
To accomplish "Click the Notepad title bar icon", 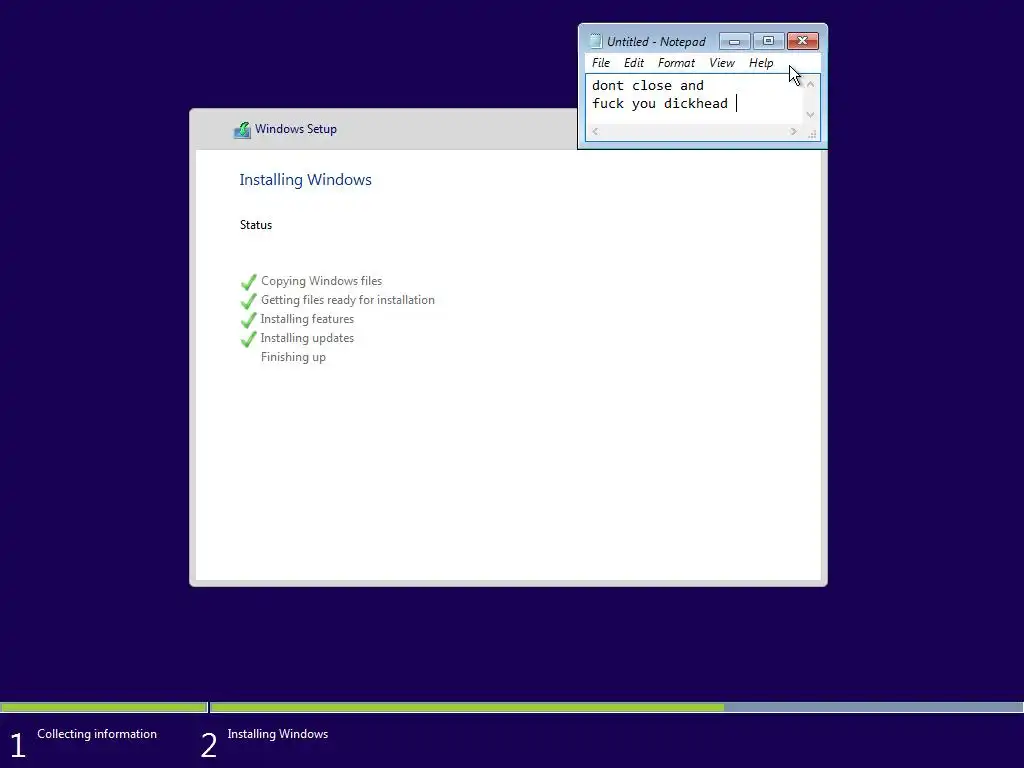I will pos(596,41).
